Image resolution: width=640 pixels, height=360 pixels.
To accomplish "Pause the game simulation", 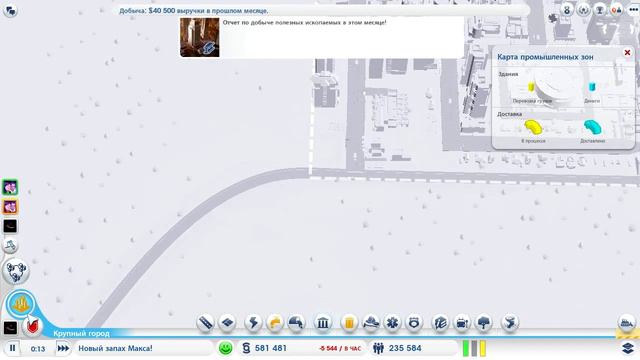I will click(12, 348).
